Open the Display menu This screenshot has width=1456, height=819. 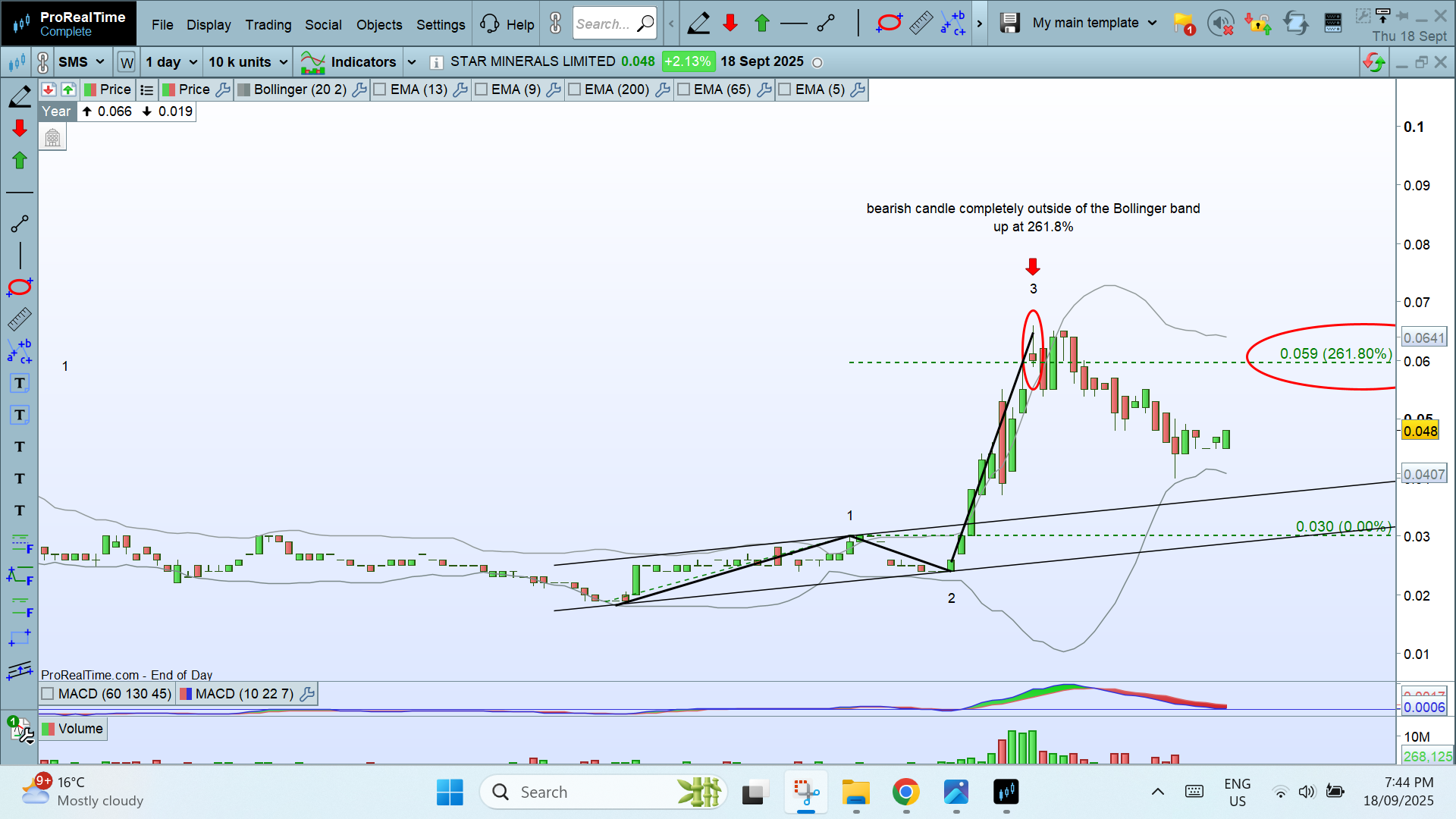pyautogui.click(x=209, y=24)
